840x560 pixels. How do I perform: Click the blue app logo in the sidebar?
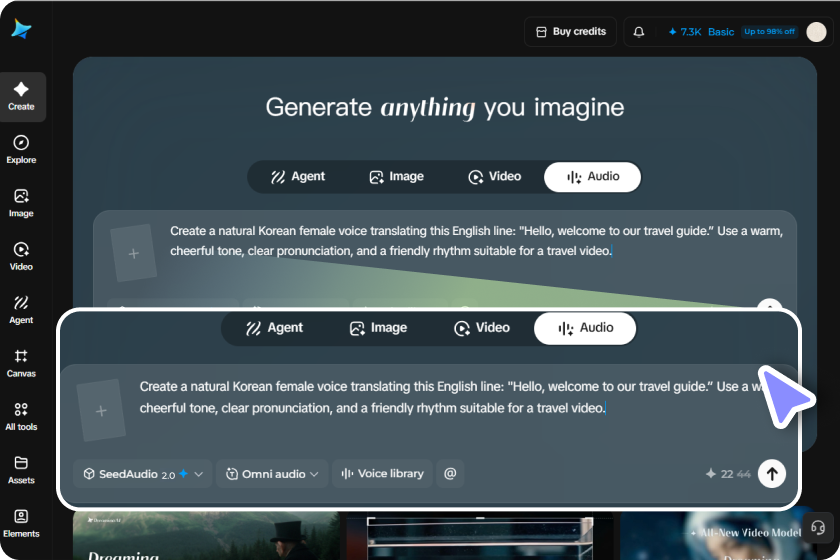click(x=21, y=29)
